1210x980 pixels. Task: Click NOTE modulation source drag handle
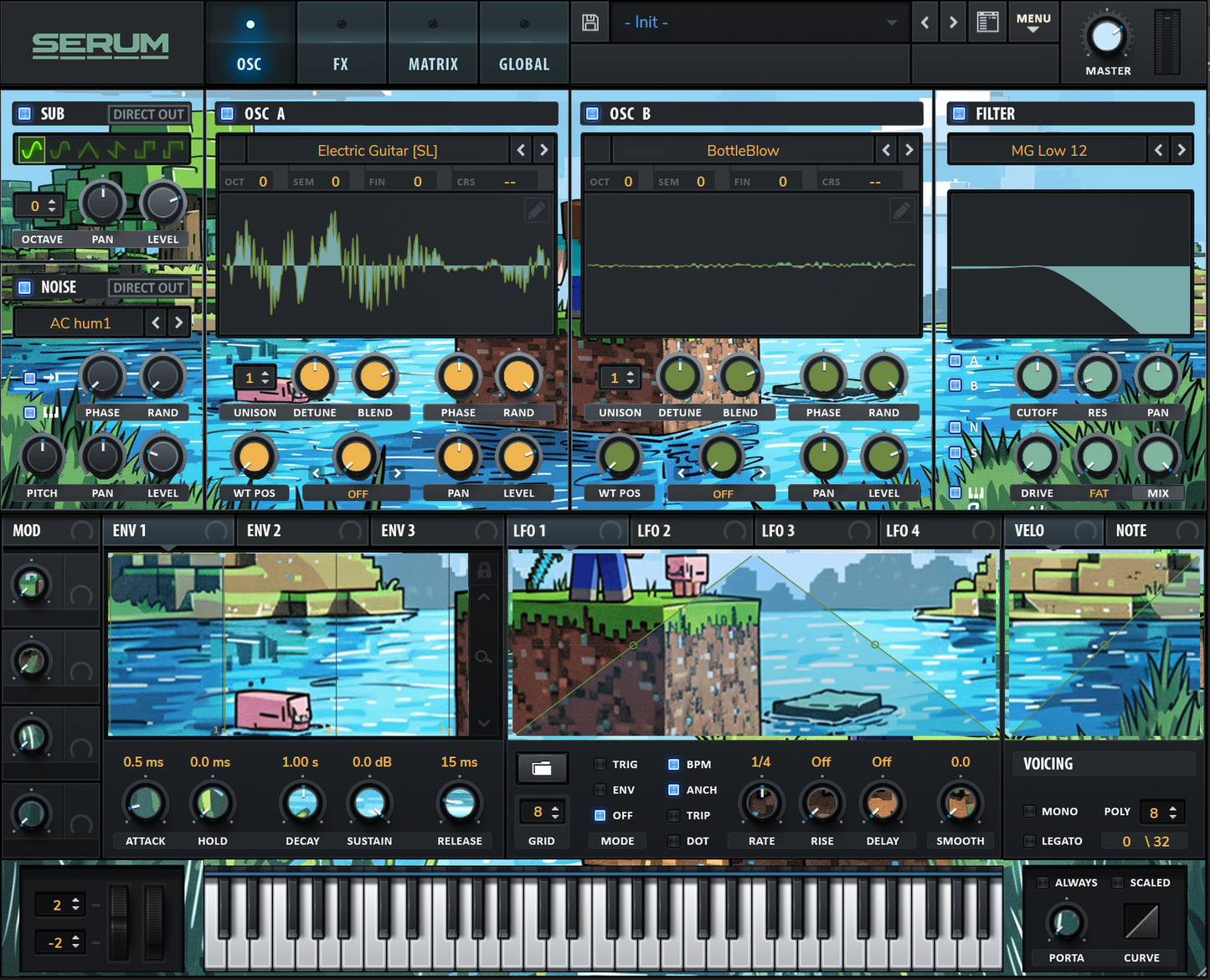point(1187,531)
